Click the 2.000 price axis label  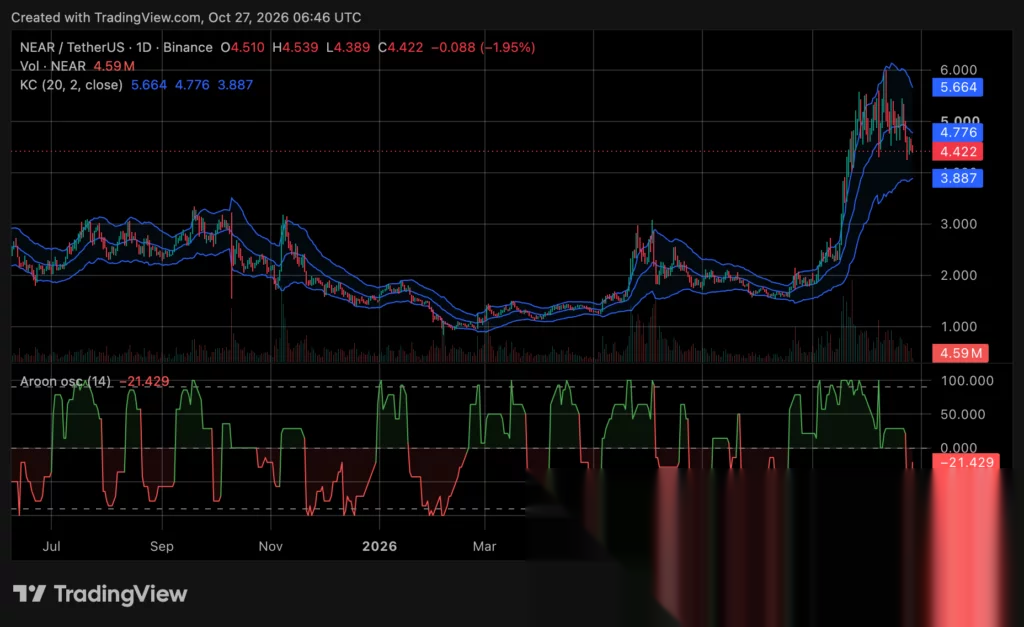pyautogui.click(x=958, y=276)
